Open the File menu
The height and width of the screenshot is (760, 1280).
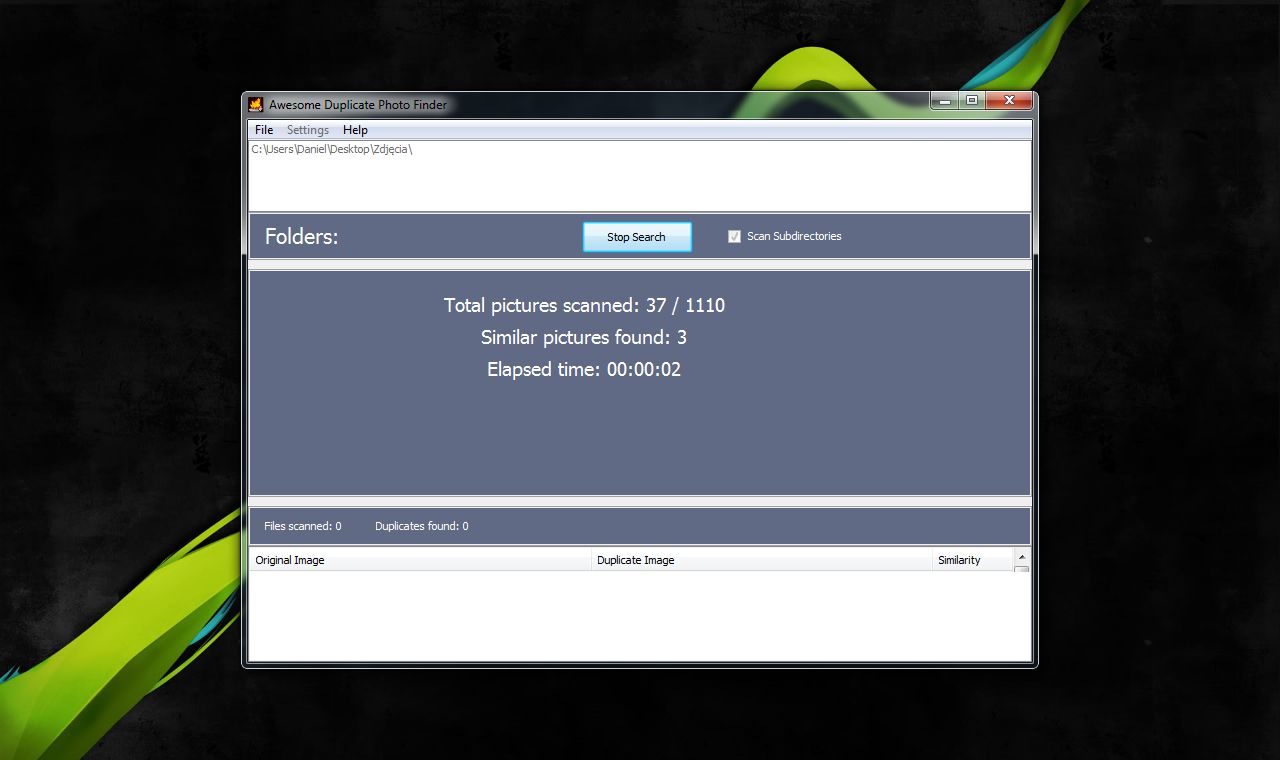[264, 130]
